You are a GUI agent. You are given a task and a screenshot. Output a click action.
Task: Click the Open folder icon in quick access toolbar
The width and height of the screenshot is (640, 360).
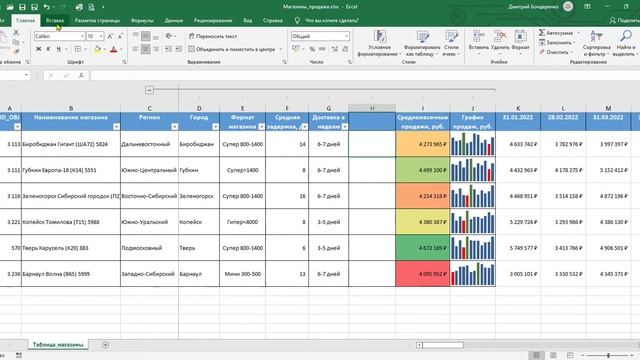(x=10, y=7)
